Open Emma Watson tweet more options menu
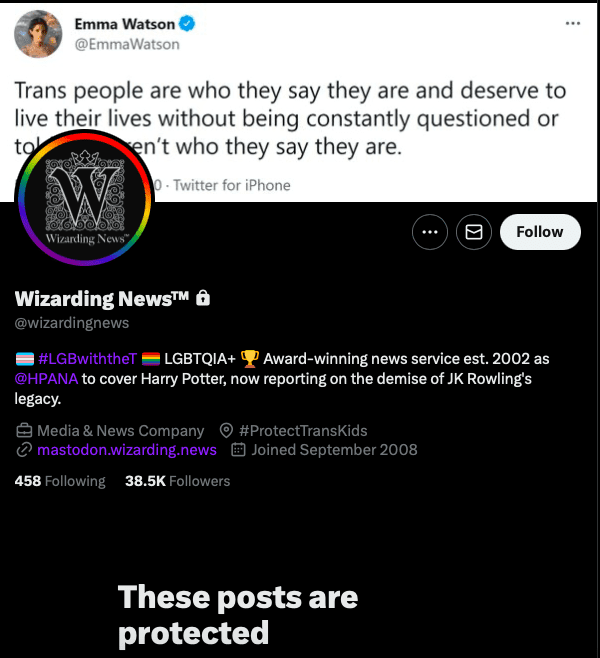The image size is (600, 658). (x=573, y=24)
